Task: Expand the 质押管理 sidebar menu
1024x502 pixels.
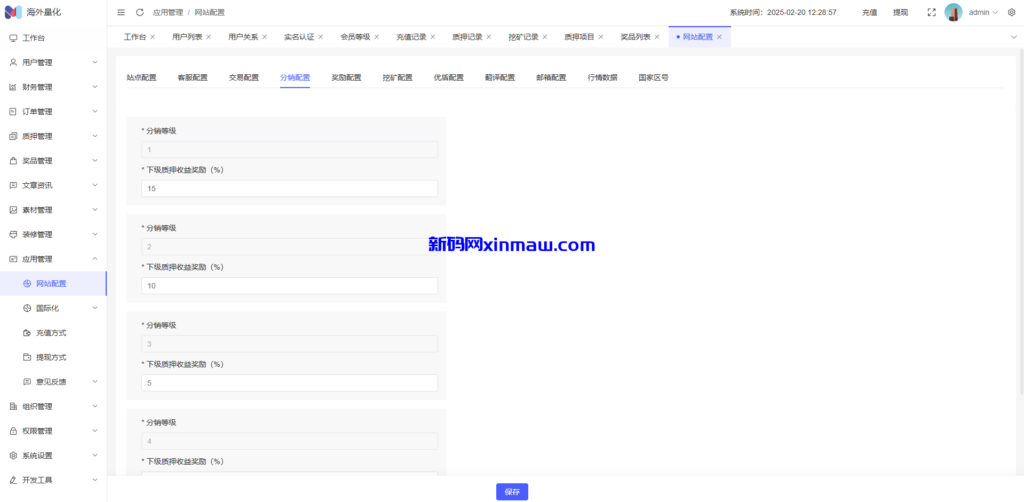Action: 54,136
